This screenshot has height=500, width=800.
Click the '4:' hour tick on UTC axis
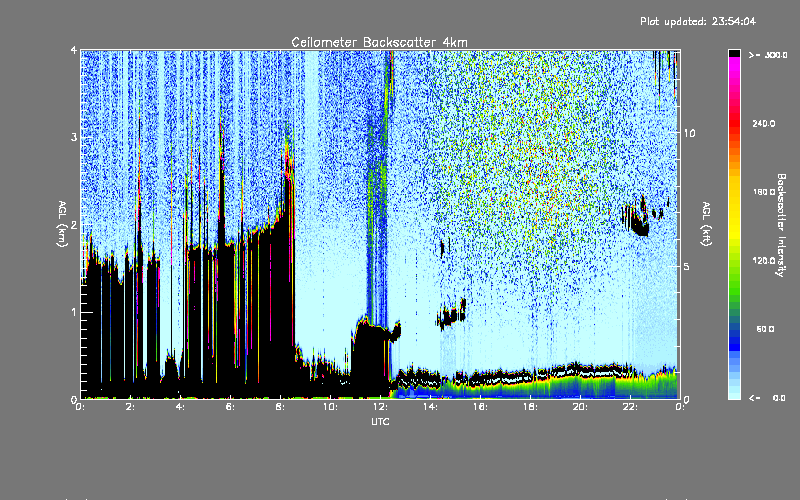(x=180, y=407)
